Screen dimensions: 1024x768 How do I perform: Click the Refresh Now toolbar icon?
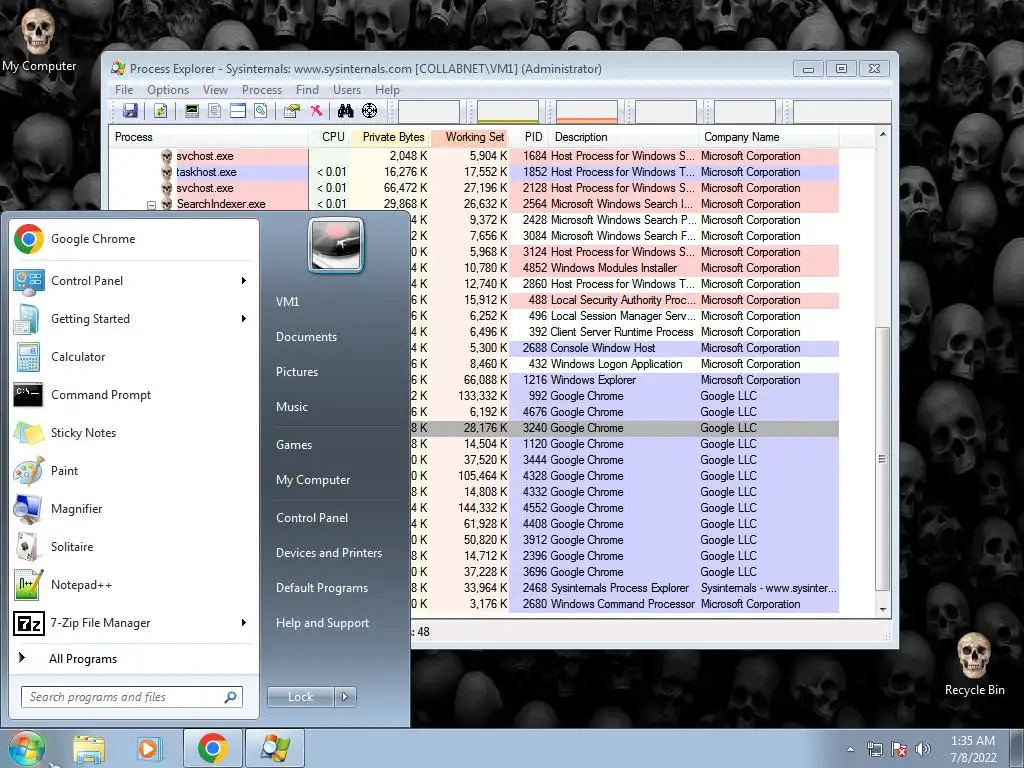pos(161,111)
